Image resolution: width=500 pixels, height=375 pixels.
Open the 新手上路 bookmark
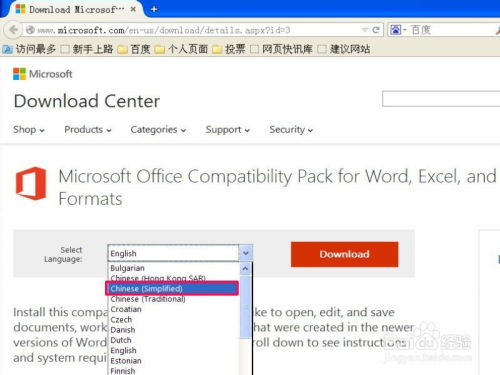point(87,49)
